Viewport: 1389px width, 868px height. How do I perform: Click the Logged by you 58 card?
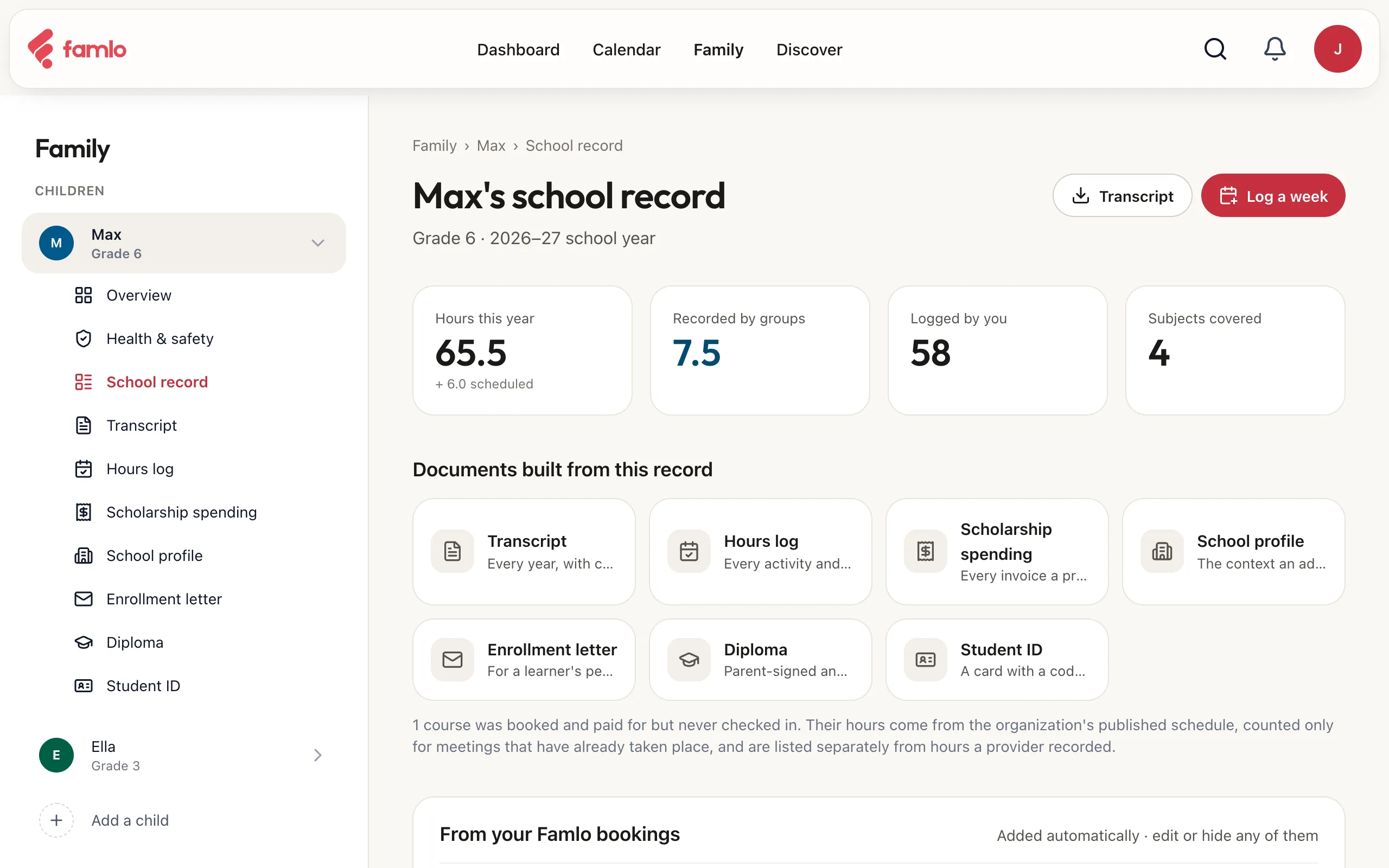(997, 350)
